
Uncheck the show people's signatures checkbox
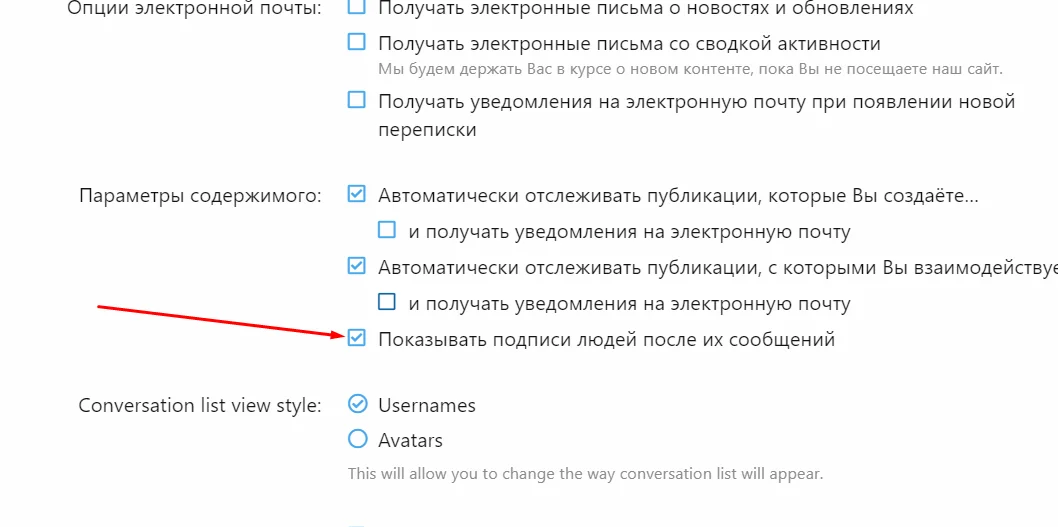357,338
